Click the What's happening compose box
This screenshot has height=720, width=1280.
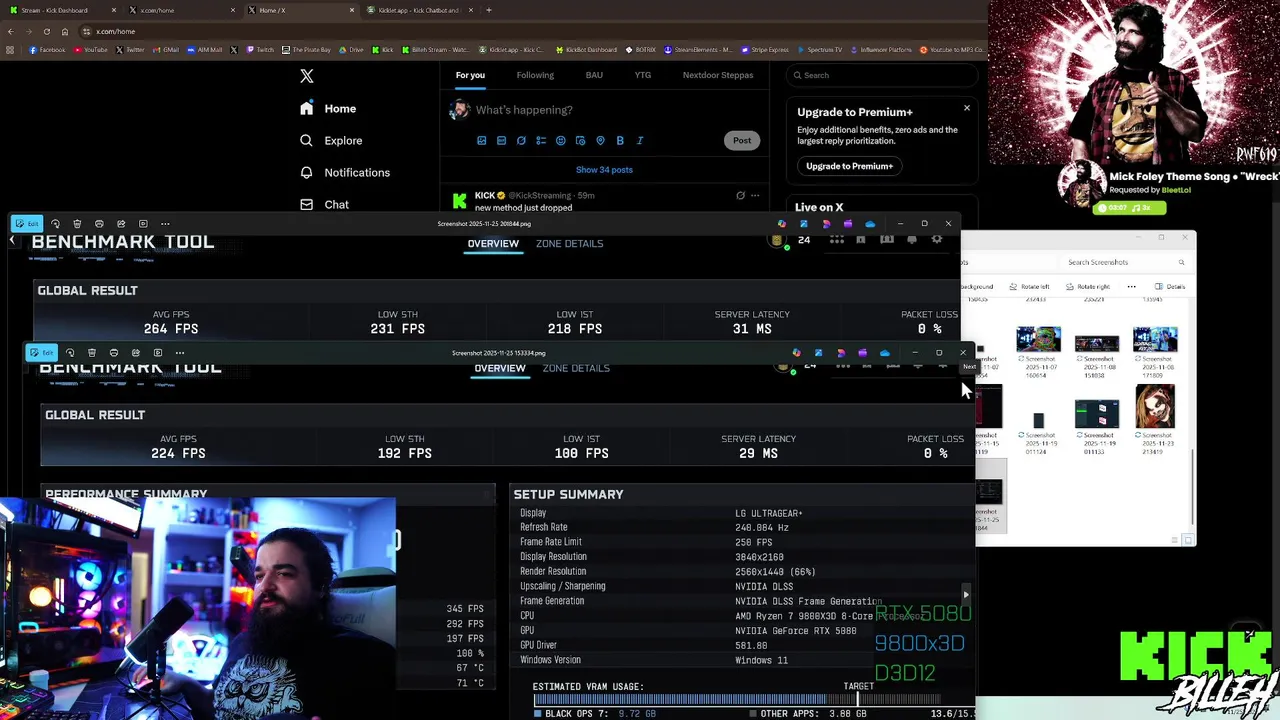coord(524,110)
